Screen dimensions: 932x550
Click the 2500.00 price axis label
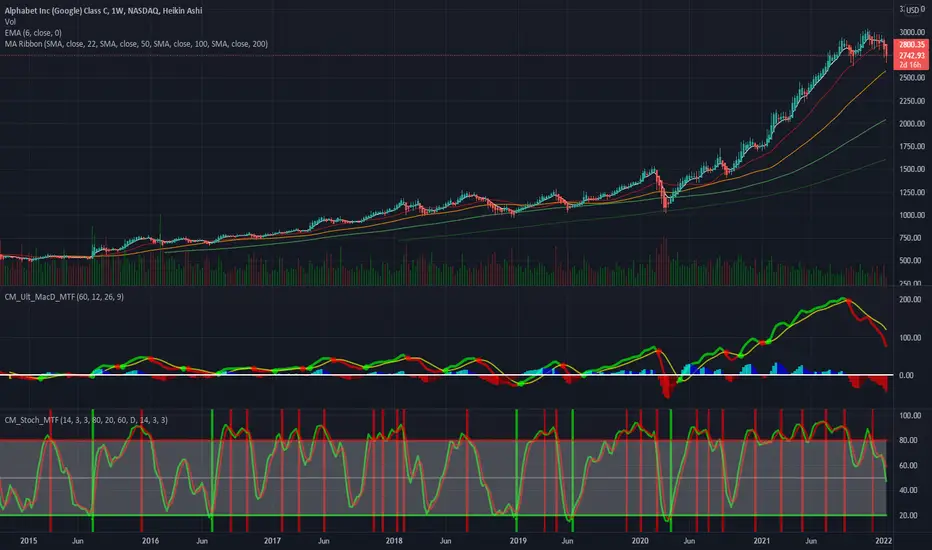(x=912, y=78)
